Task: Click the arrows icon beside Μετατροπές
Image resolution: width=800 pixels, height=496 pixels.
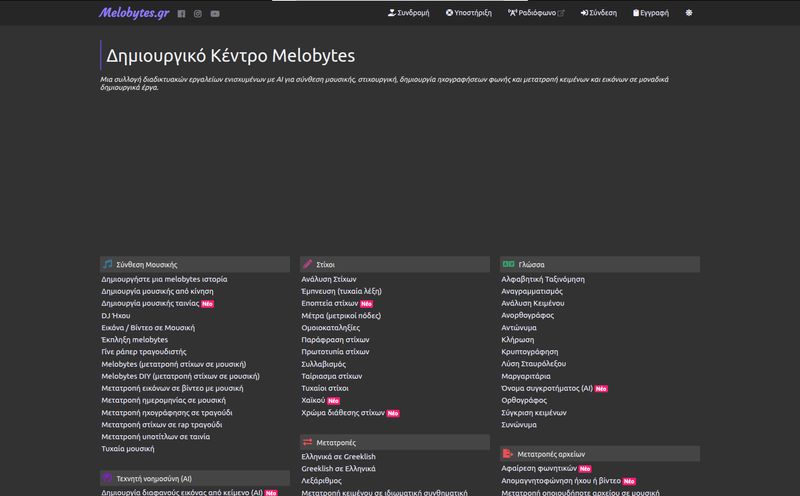Action: pyautogui.click(x=307, y=442)
